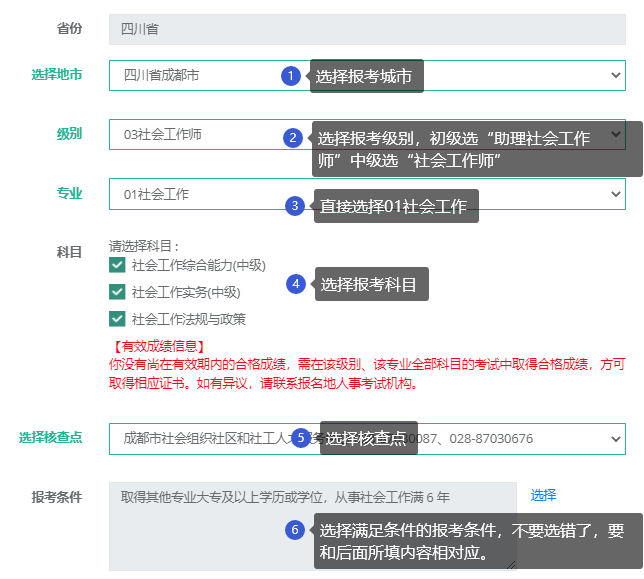
Task: Uncheck 社会工作法规与政策 subject checkbox
Action: click(x=118, y=319)
